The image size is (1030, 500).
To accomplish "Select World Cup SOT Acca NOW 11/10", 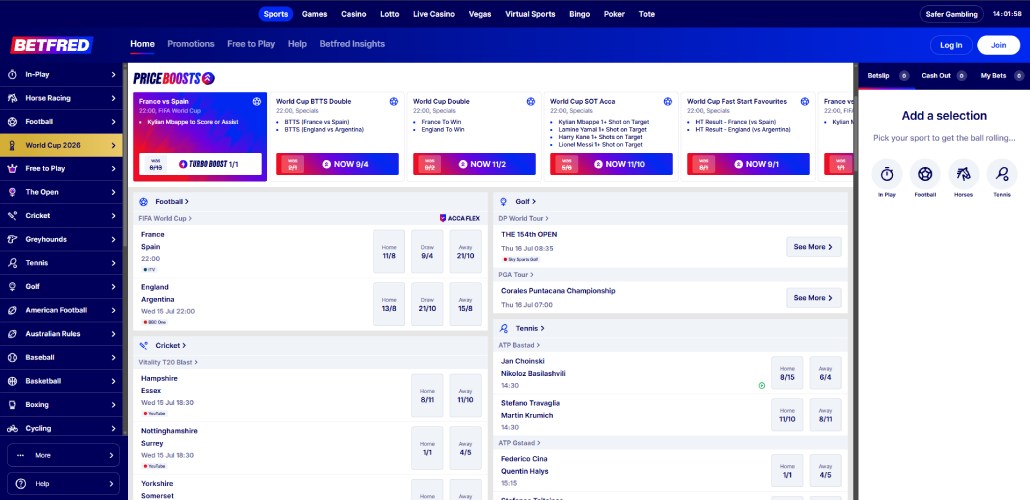I will (x=611, y=164).
